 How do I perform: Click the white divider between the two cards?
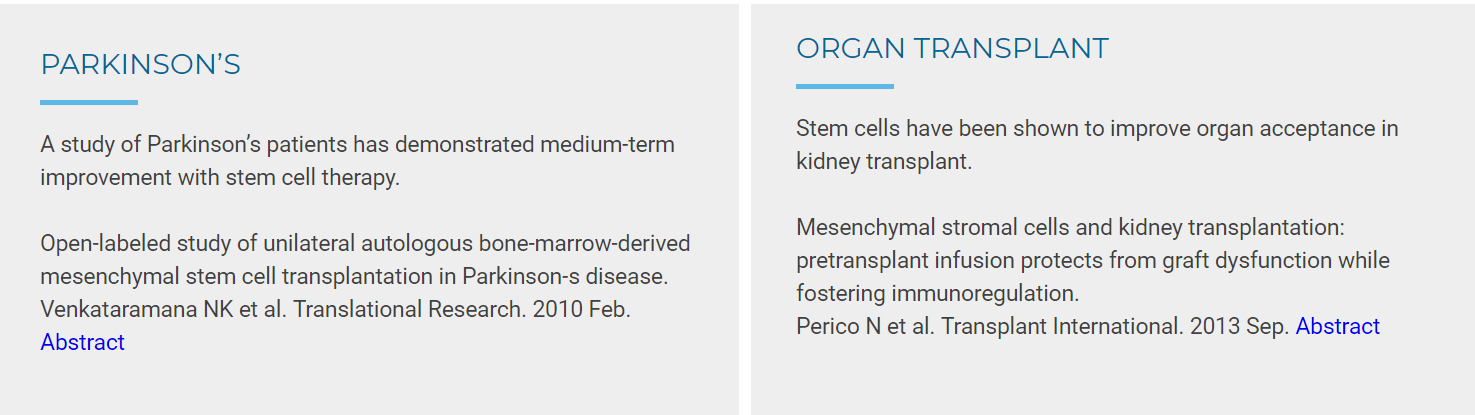click(x=745, y=208)
